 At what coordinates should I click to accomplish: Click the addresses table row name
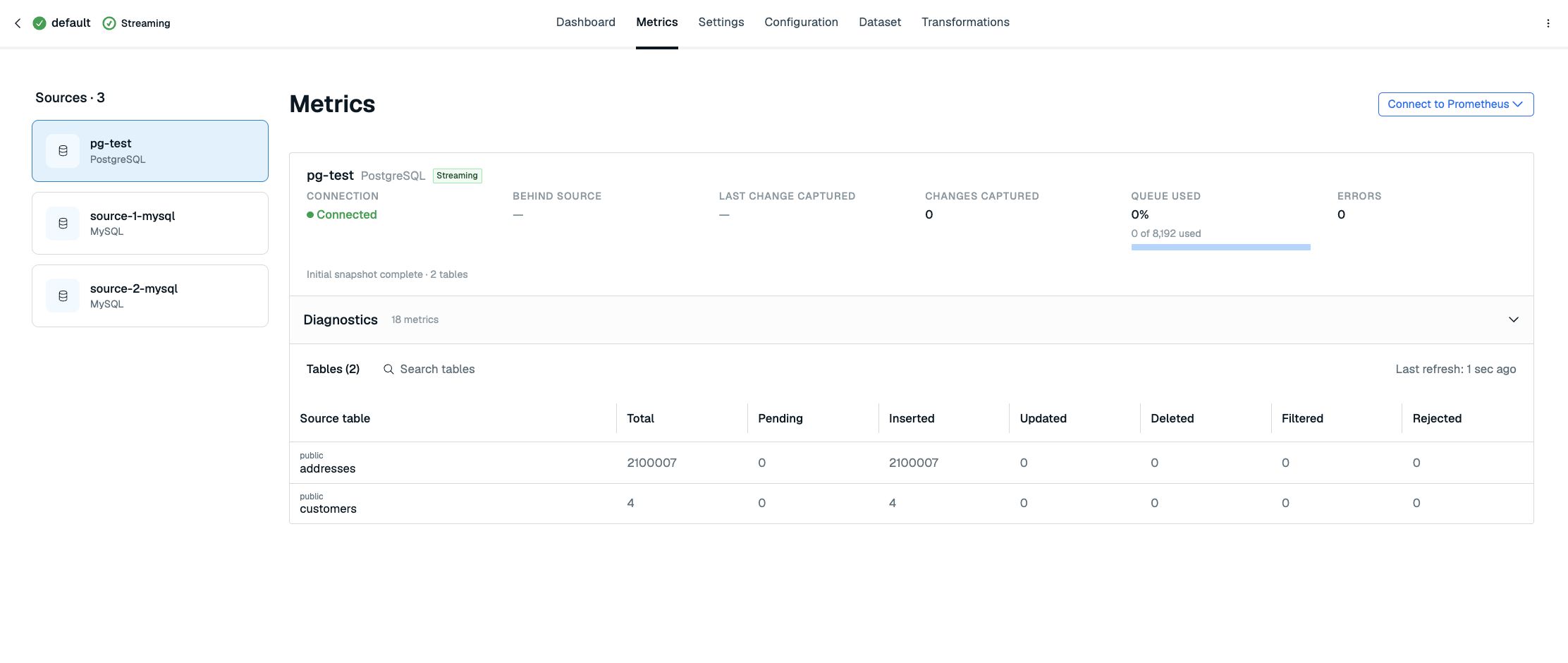pyautogui.click(x=327, y=469)
